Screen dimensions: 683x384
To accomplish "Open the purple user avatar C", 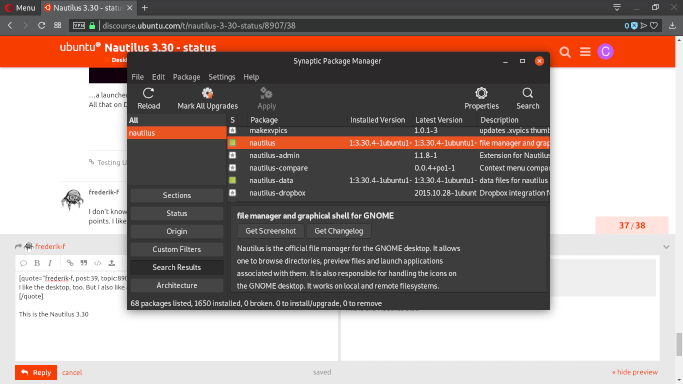I will click(605, 52).
